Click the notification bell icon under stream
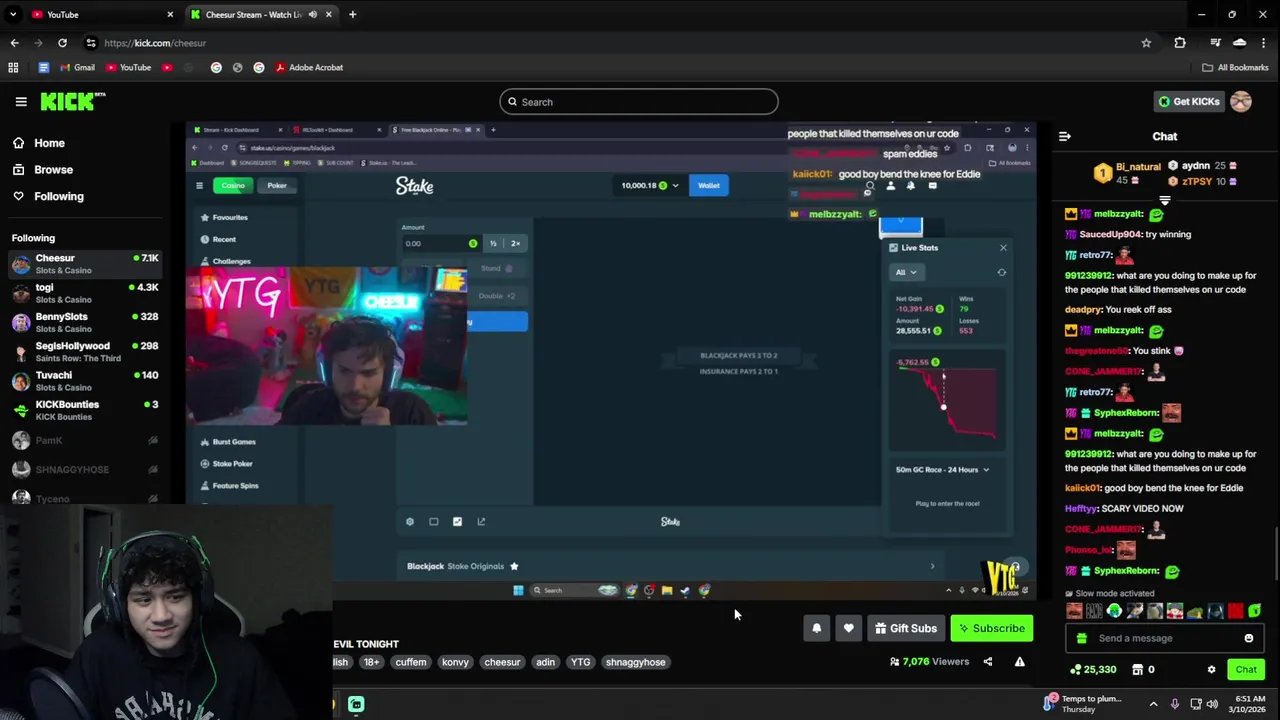 [816, 628]
